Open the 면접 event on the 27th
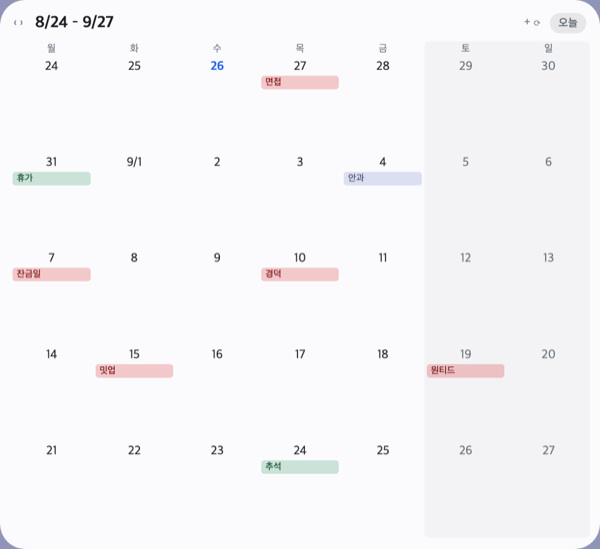The height and width of the screenshot is (549, 600). (300, 82)
